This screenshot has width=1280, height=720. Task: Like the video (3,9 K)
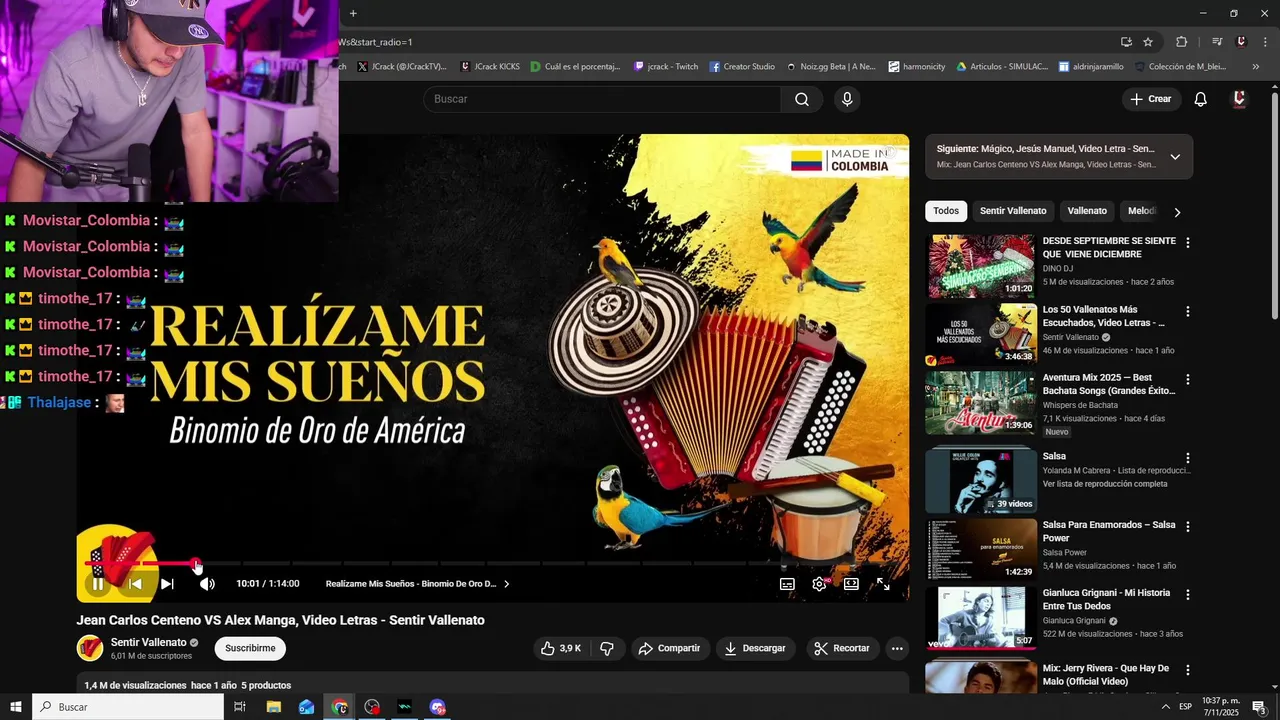(x=560, y=648)
